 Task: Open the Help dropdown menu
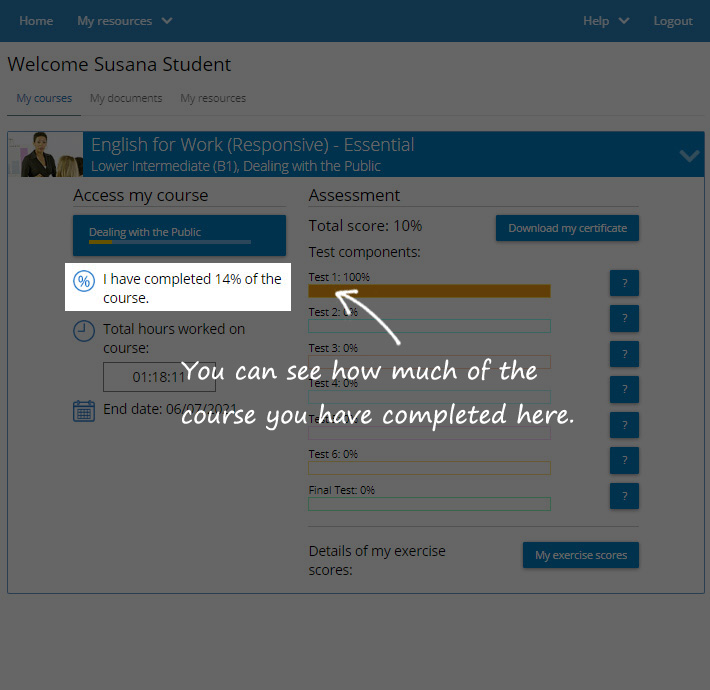pos(606,21)
